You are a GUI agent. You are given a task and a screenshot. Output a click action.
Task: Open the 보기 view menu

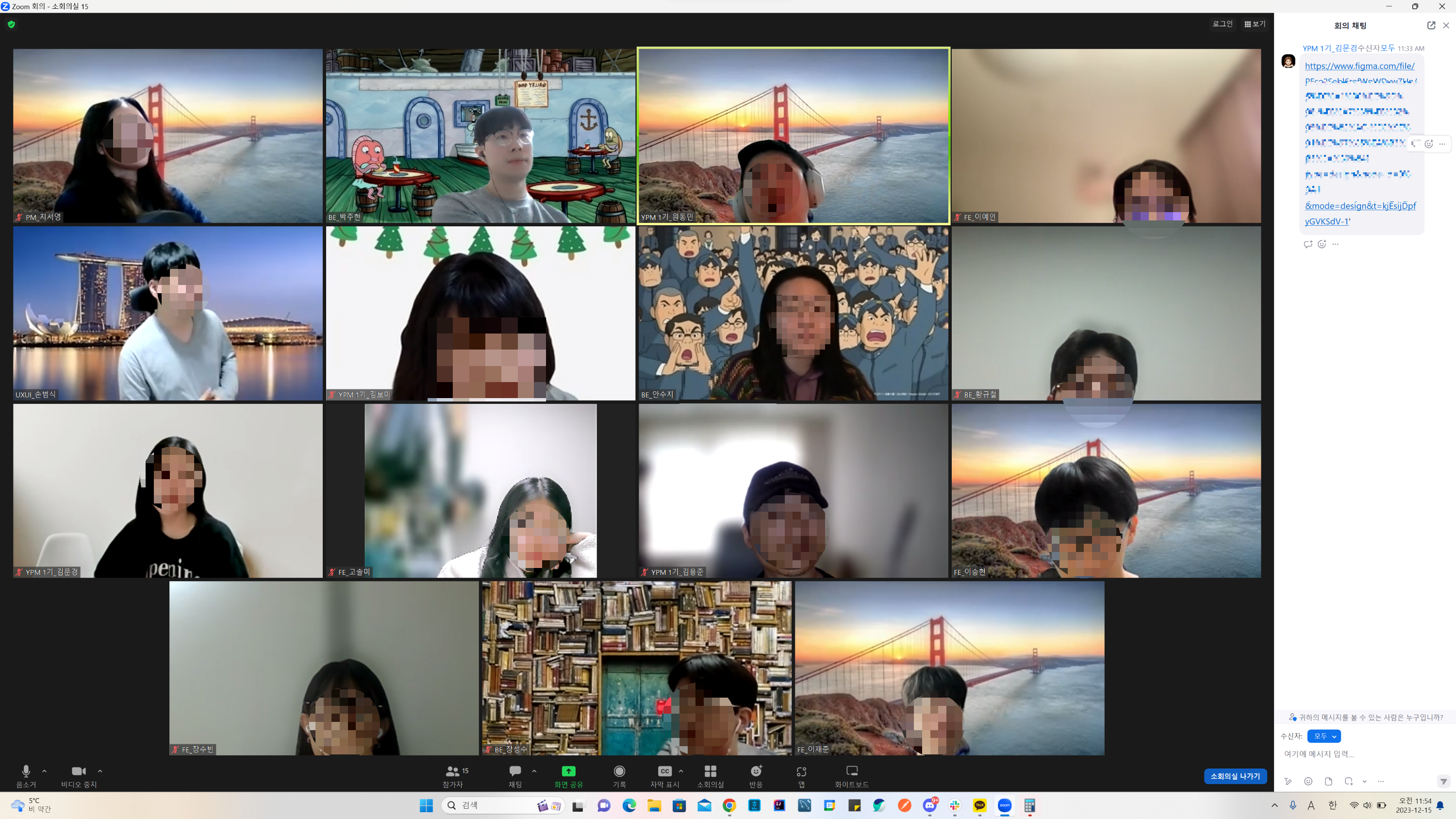(1255, 24)
